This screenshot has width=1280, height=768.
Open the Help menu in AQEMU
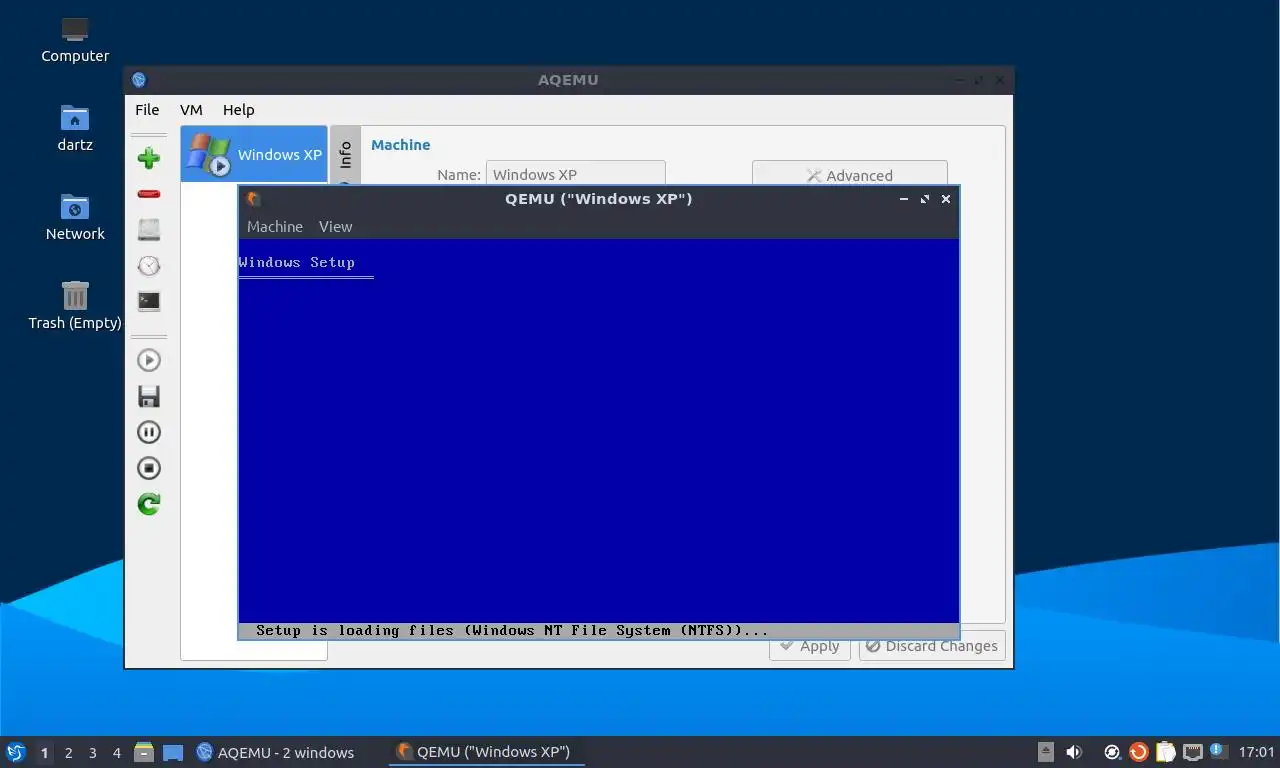(239, 110)
